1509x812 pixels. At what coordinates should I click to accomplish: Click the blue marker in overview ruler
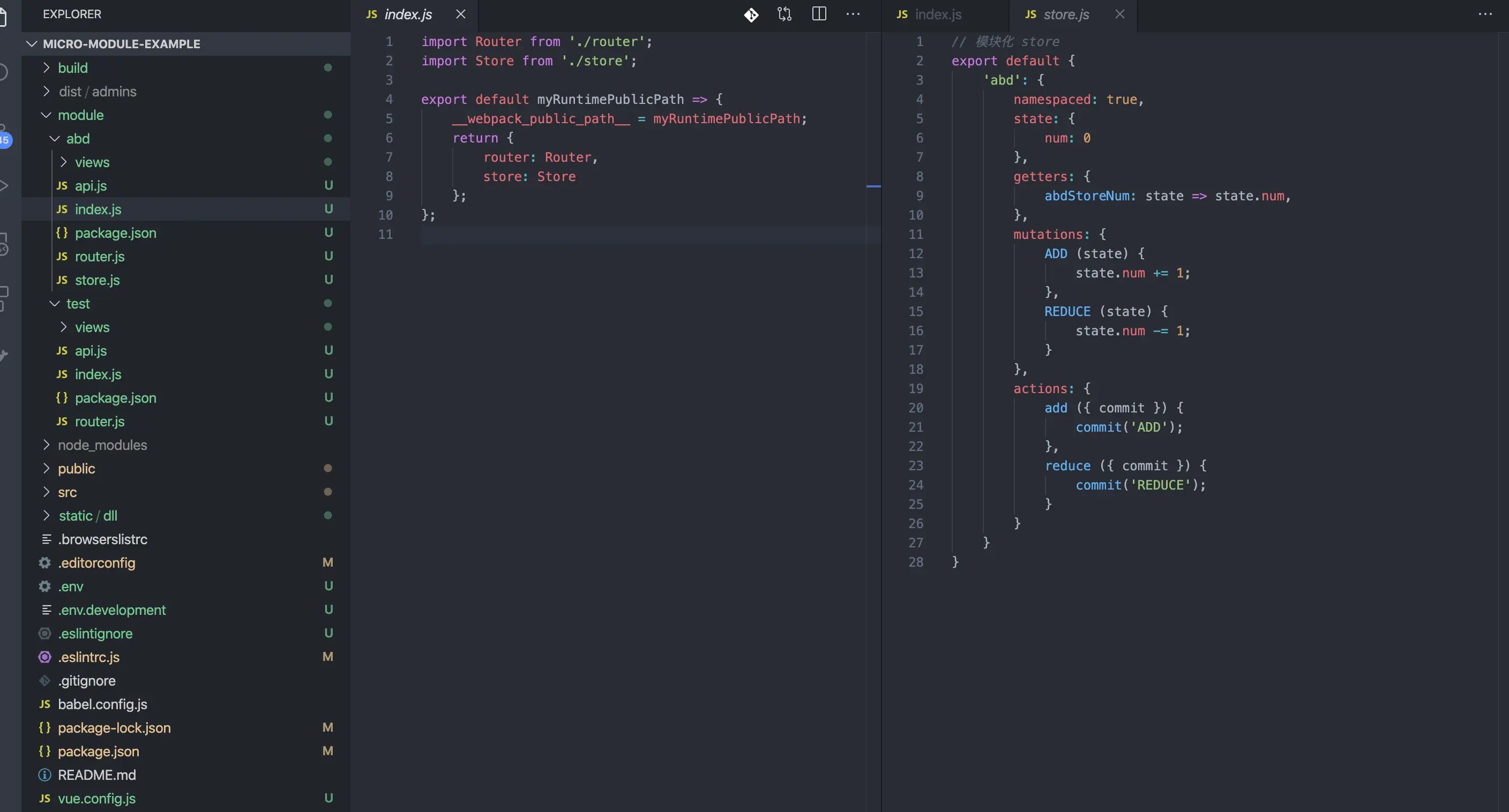[x=873, y=186]
